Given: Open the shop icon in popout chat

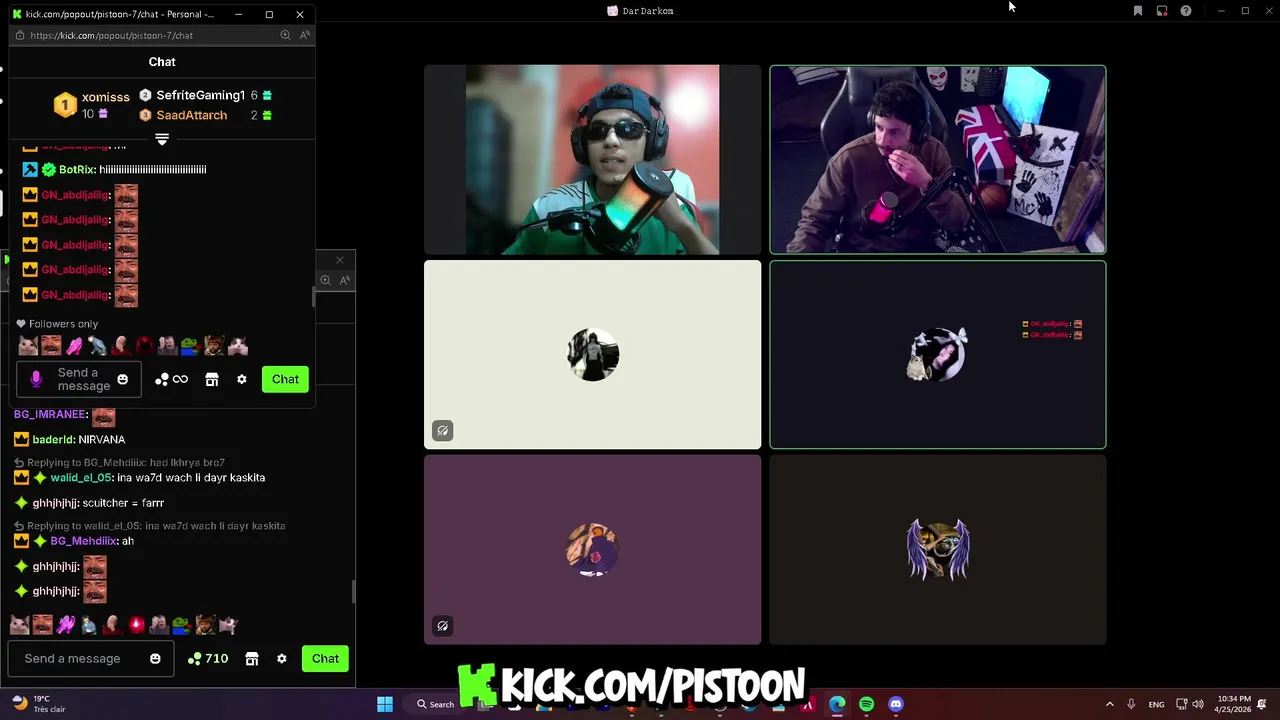Looking at the screenshot, I should click(212, 379).
